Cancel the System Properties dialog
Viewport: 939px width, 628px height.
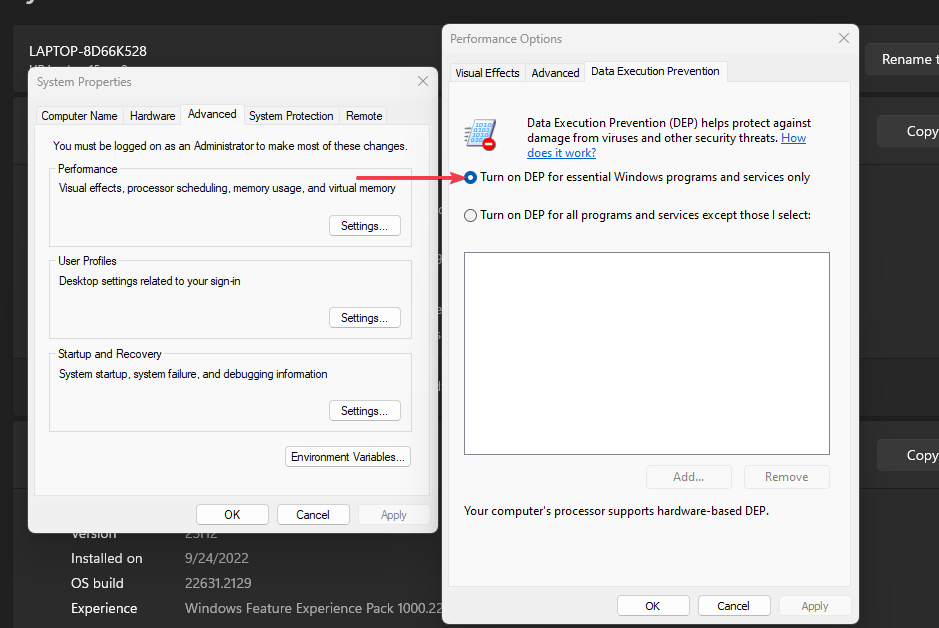point(313,515)
